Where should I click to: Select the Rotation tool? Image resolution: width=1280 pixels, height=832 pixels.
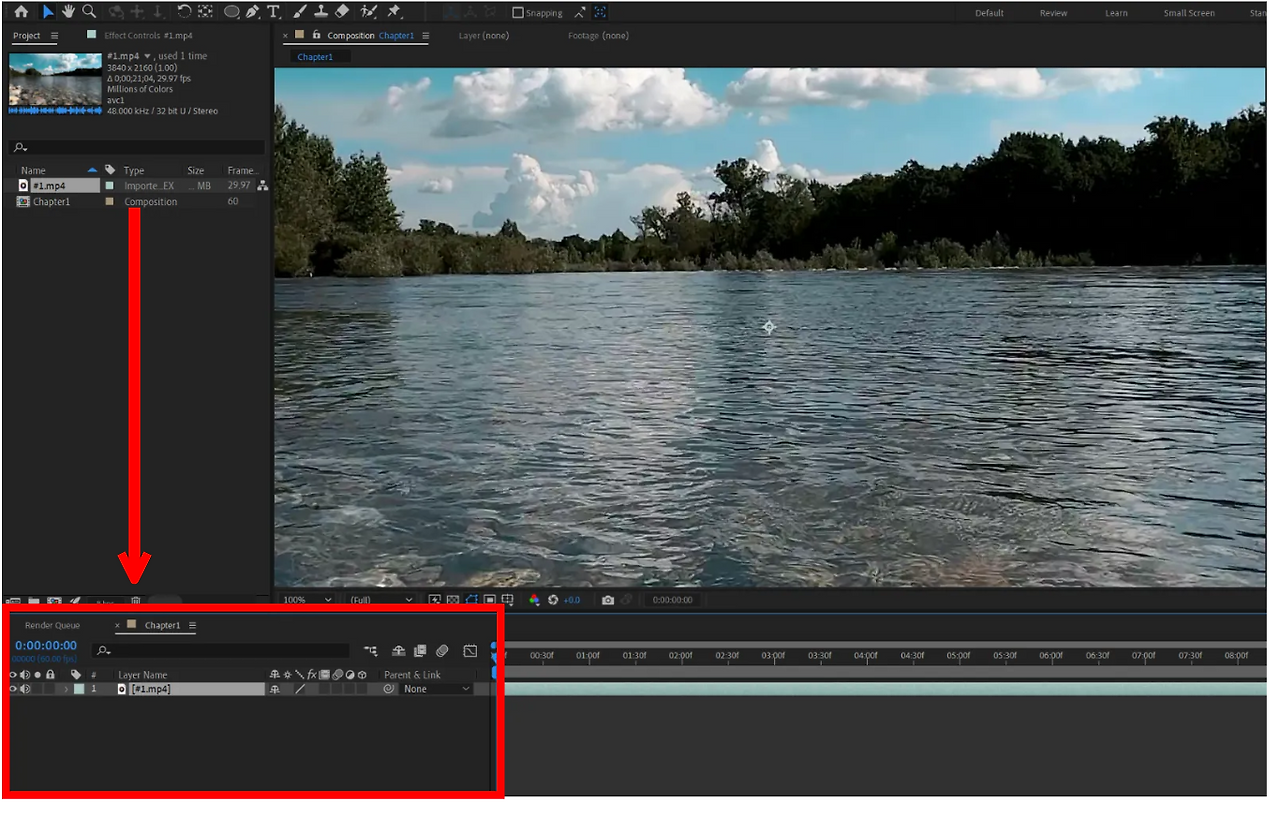point(184,12)
